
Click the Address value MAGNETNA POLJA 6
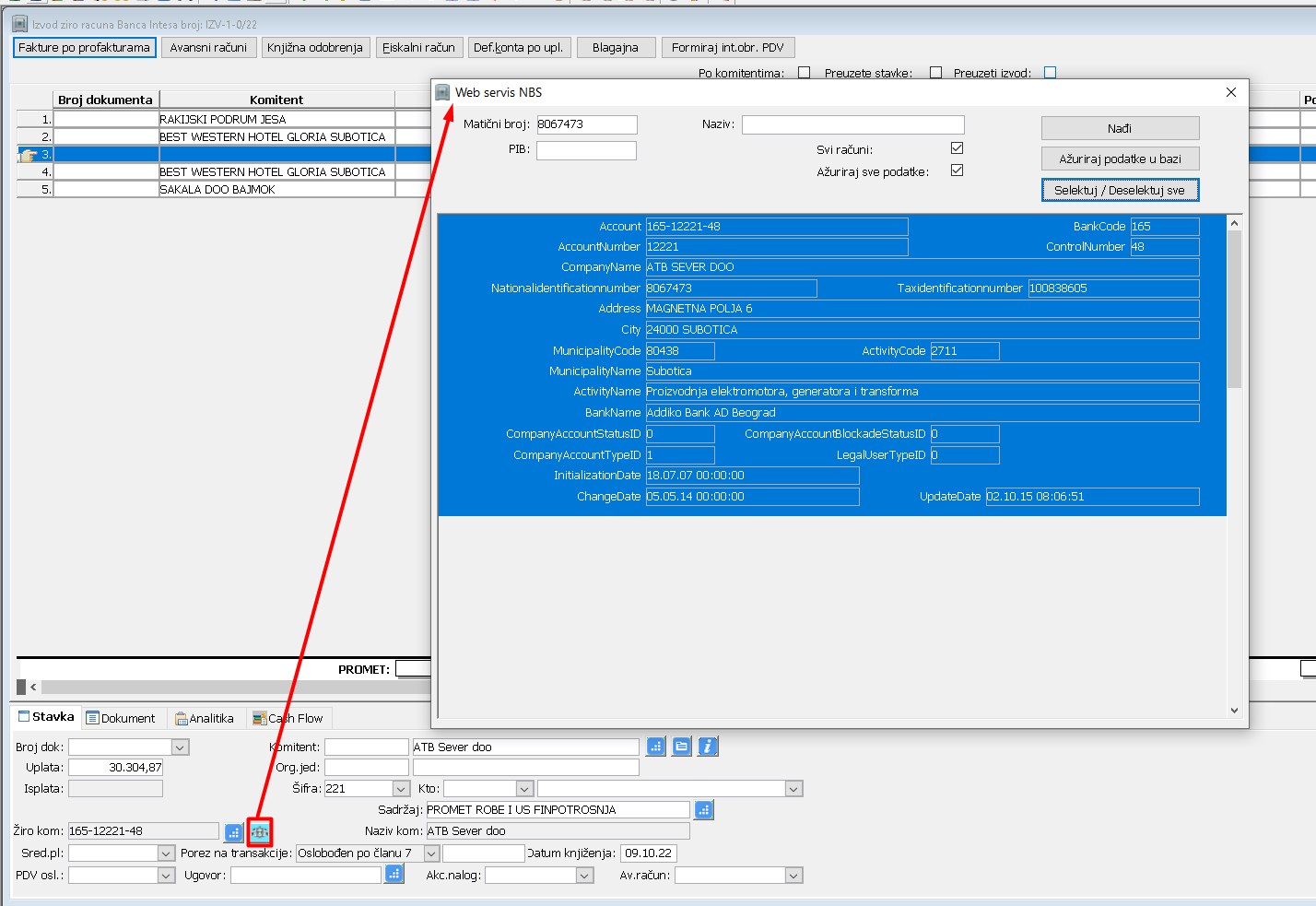click(x=922, y=309)
